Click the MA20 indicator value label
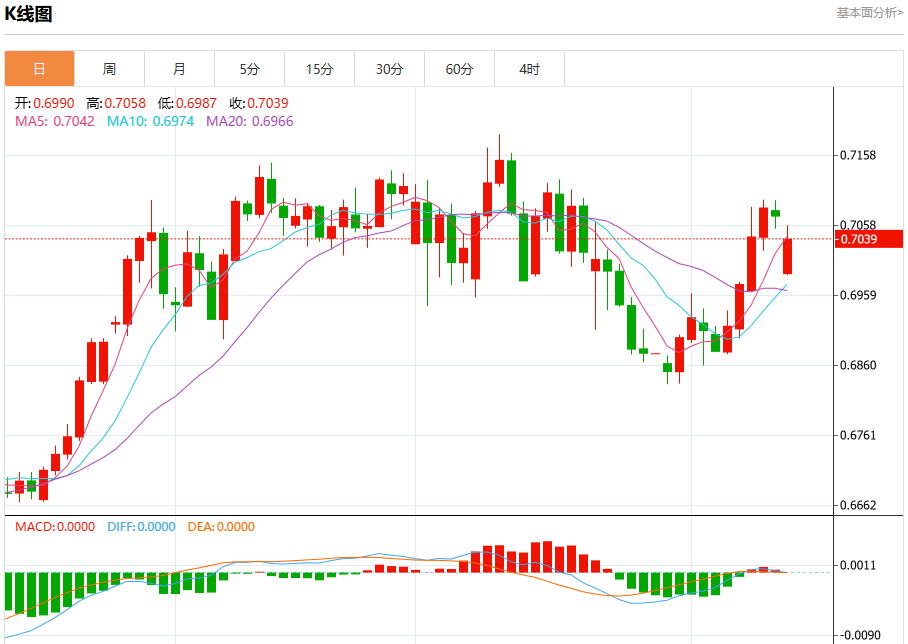The height and width of the screenshot is (644, 908). point(250,121)
